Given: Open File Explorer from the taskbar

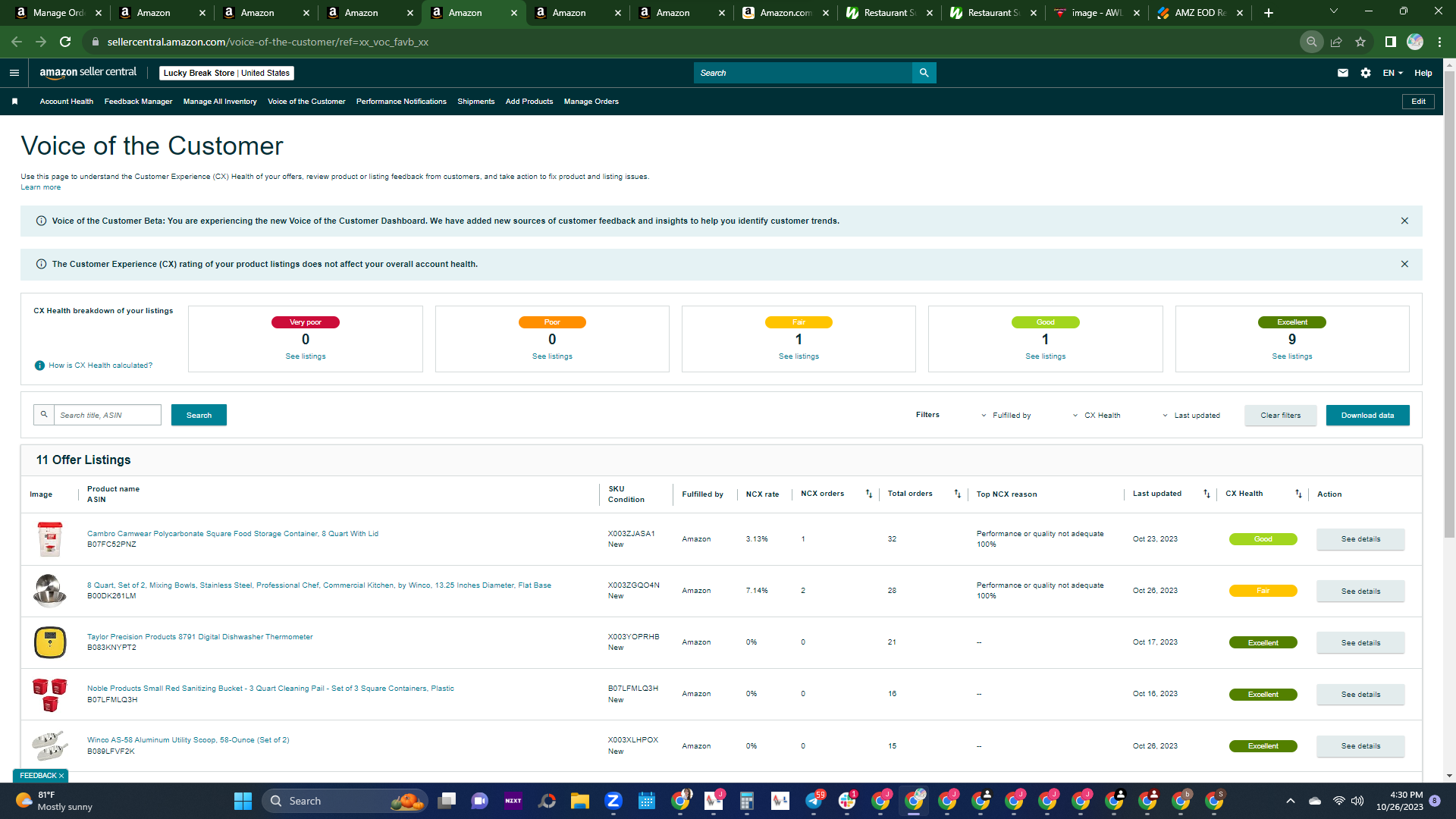Looking at the screenshot, I should pyautogui.click(x=580, y=801).
